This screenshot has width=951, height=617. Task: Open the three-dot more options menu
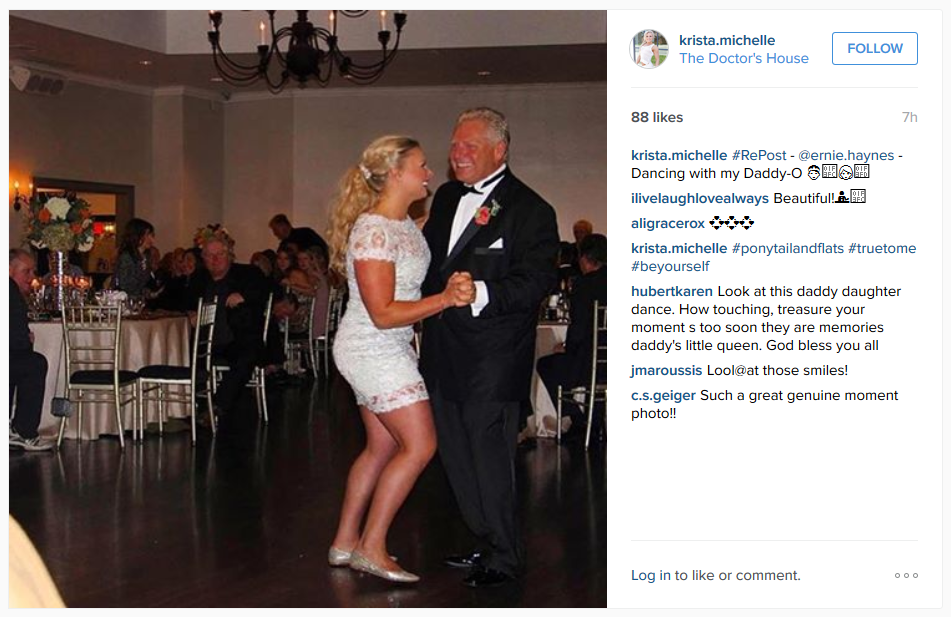[x=906, y=575]
